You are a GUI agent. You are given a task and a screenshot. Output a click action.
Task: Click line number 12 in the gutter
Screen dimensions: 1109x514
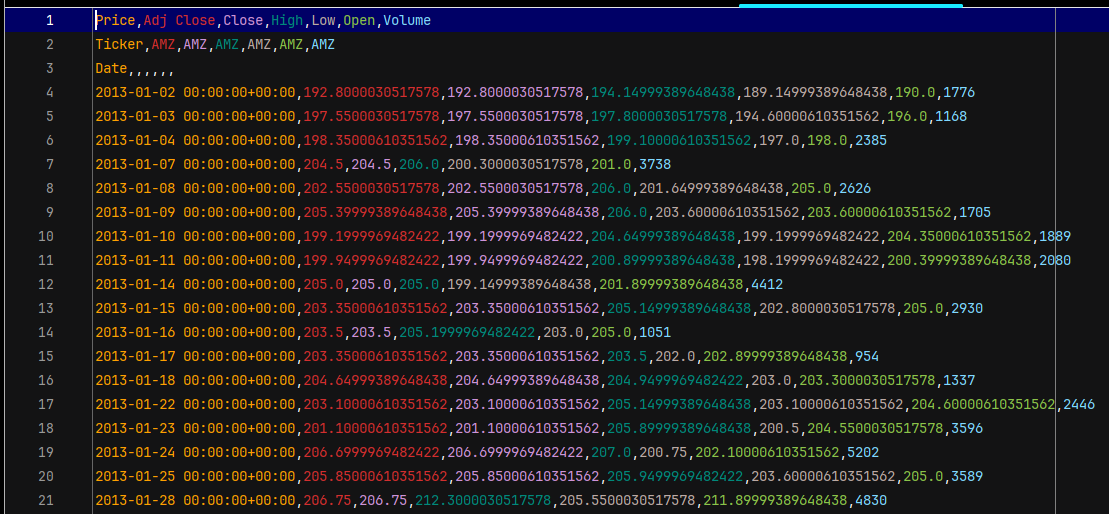(x=46, y=284)
